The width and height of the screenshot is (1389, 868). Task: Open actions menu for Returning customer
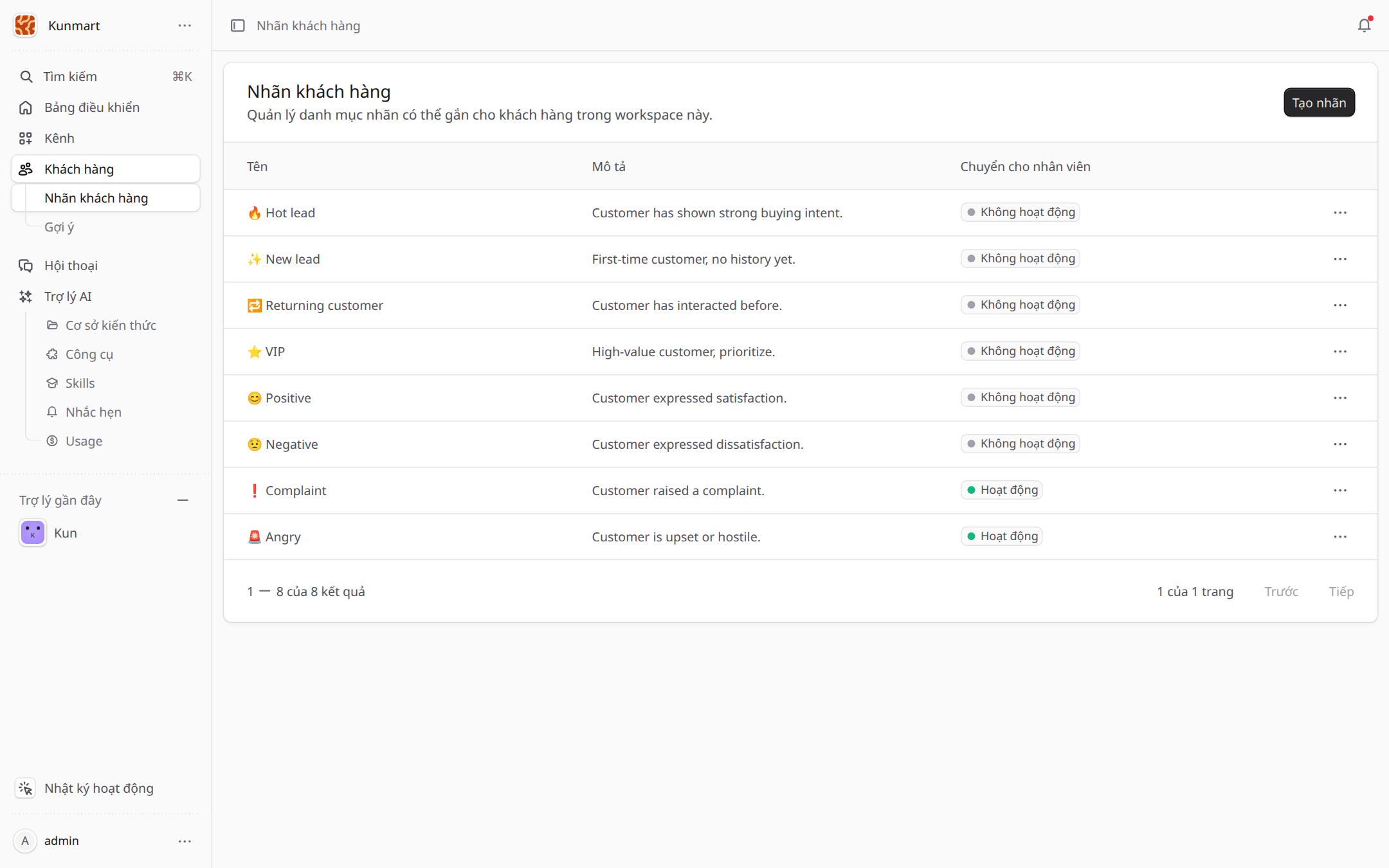(1340, 305)
